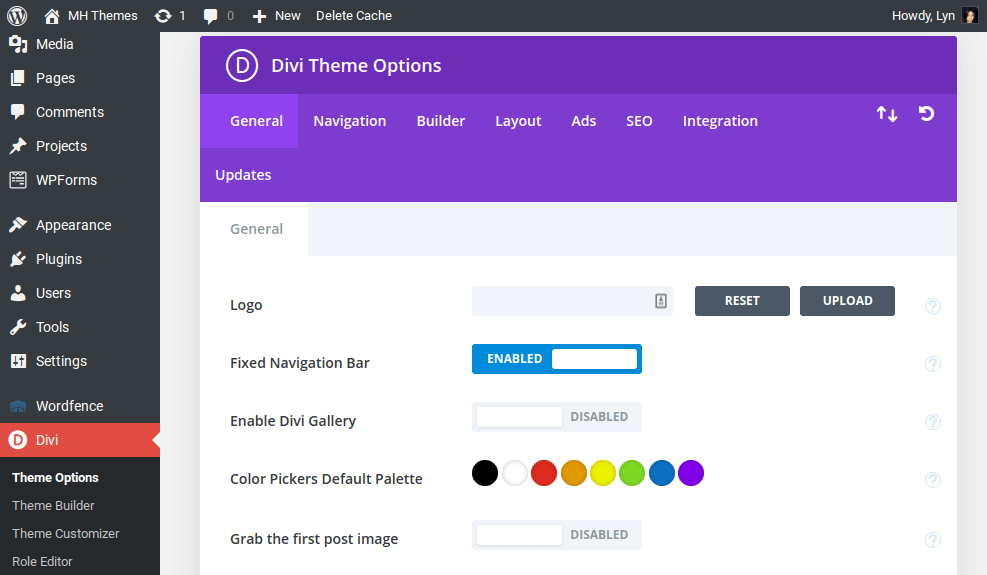
Task: Open Users menu
Action: pyautogui.click(x=80, y=293)
